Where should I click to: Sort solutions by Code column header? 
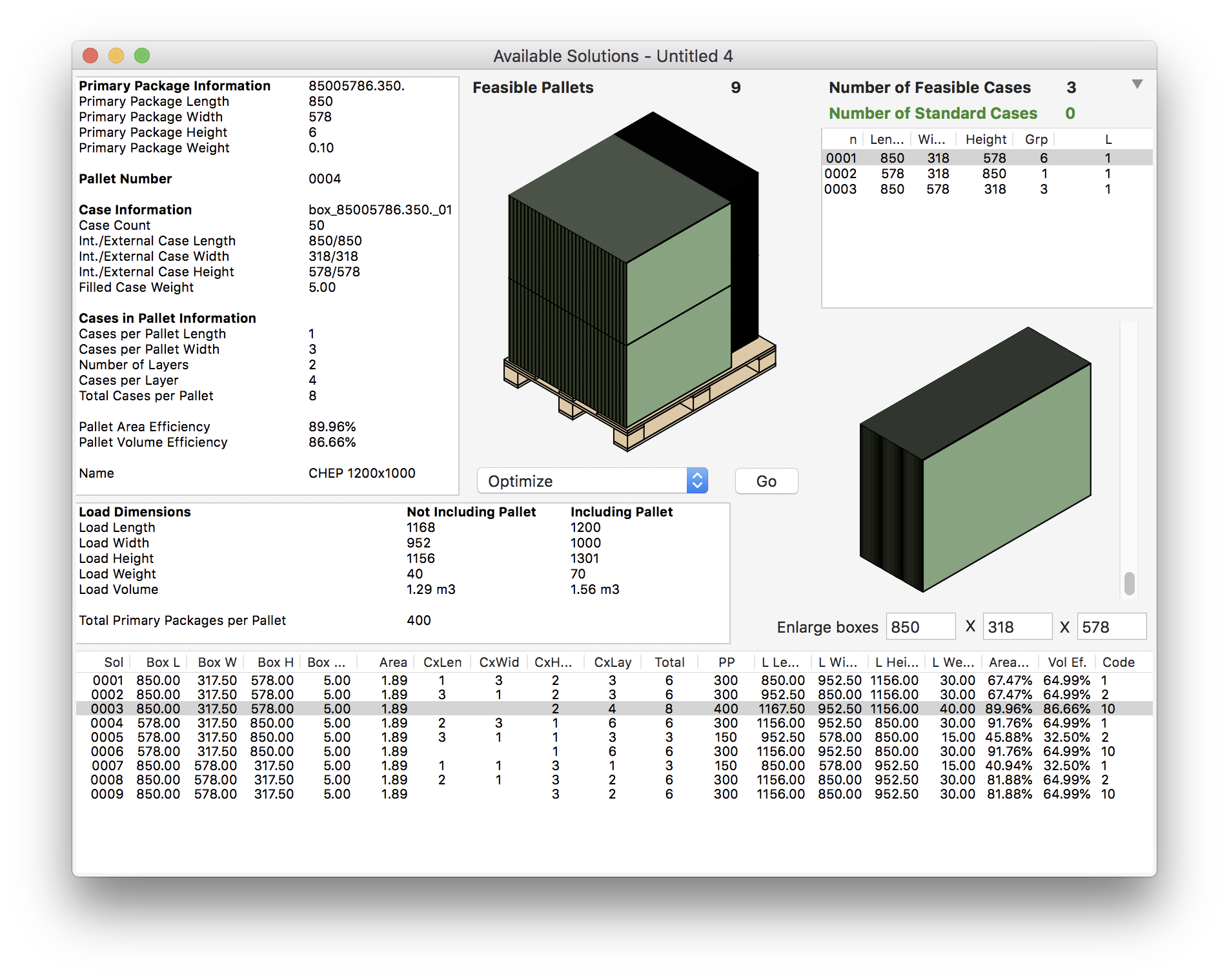[x=1123, y=662]
